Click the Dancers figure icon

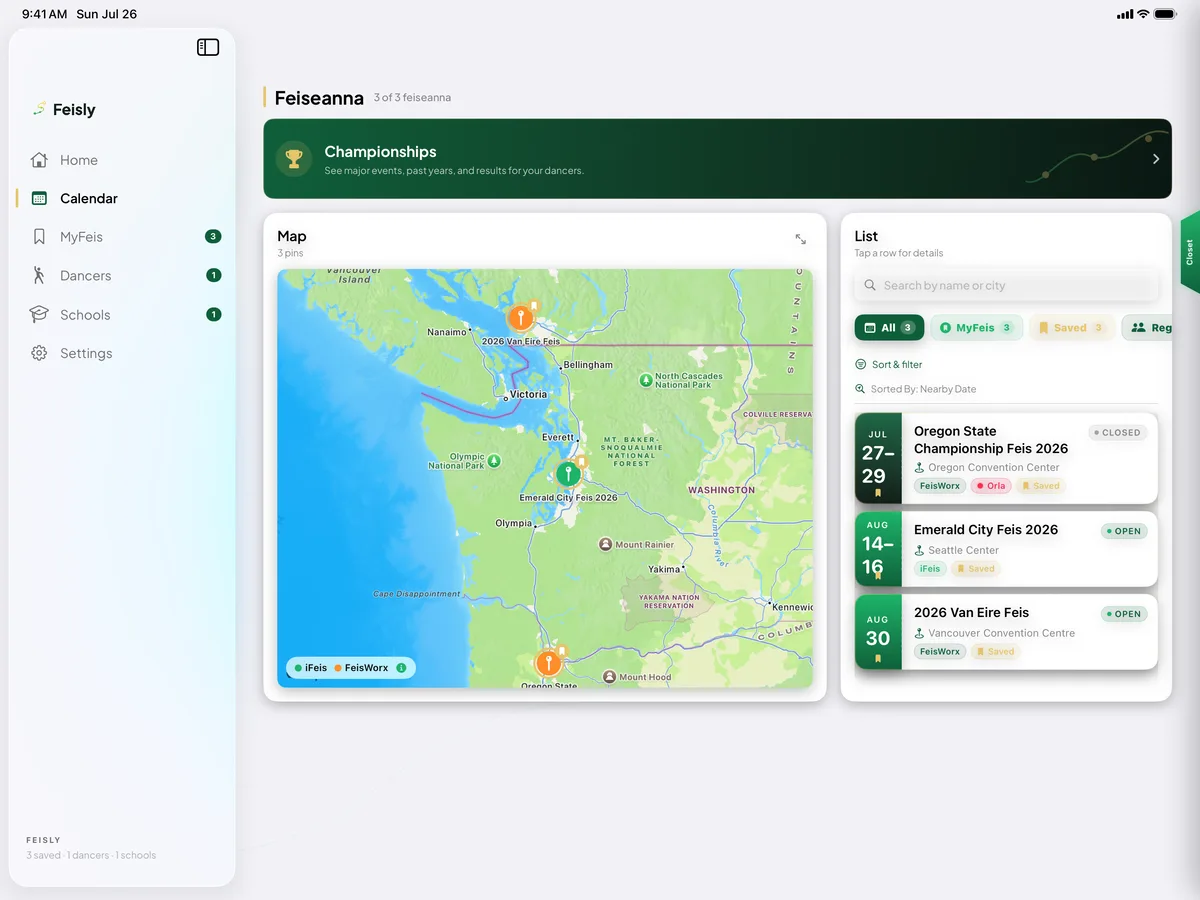pyautogui.click(x=39, y=275)
